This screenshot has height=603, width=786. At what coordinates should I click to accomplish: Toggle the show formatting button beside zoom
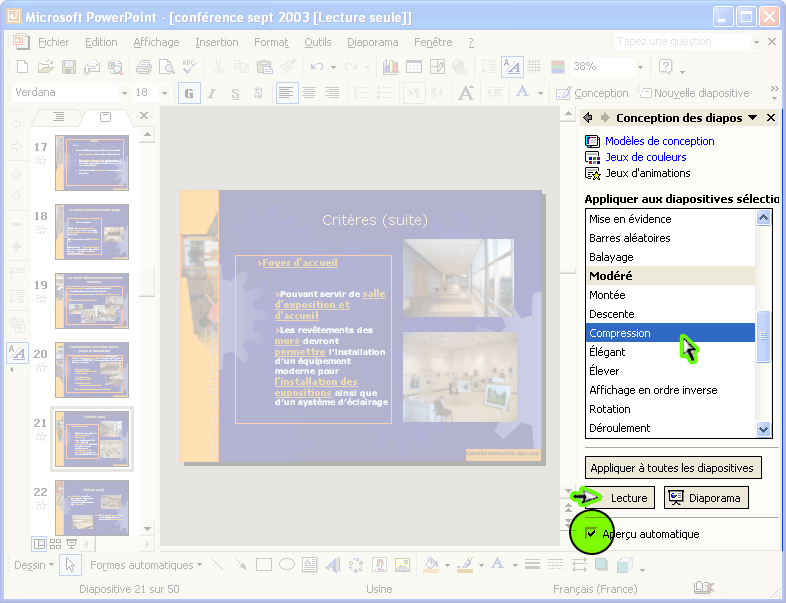click(511, 67)
